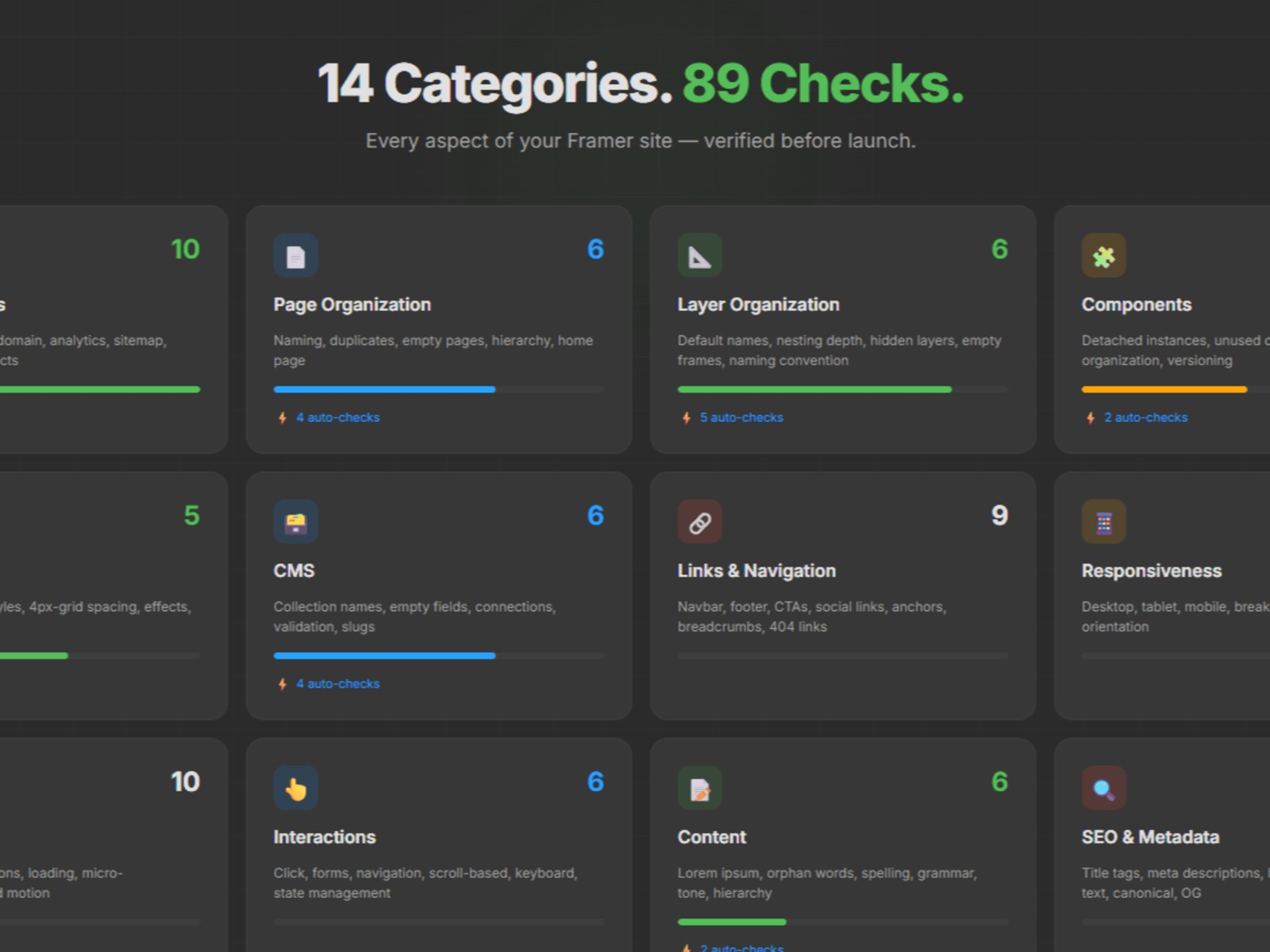The image size is (1270, 952).
Task: Click the Components puzzle piece icon
Action: coord(1104,255)
